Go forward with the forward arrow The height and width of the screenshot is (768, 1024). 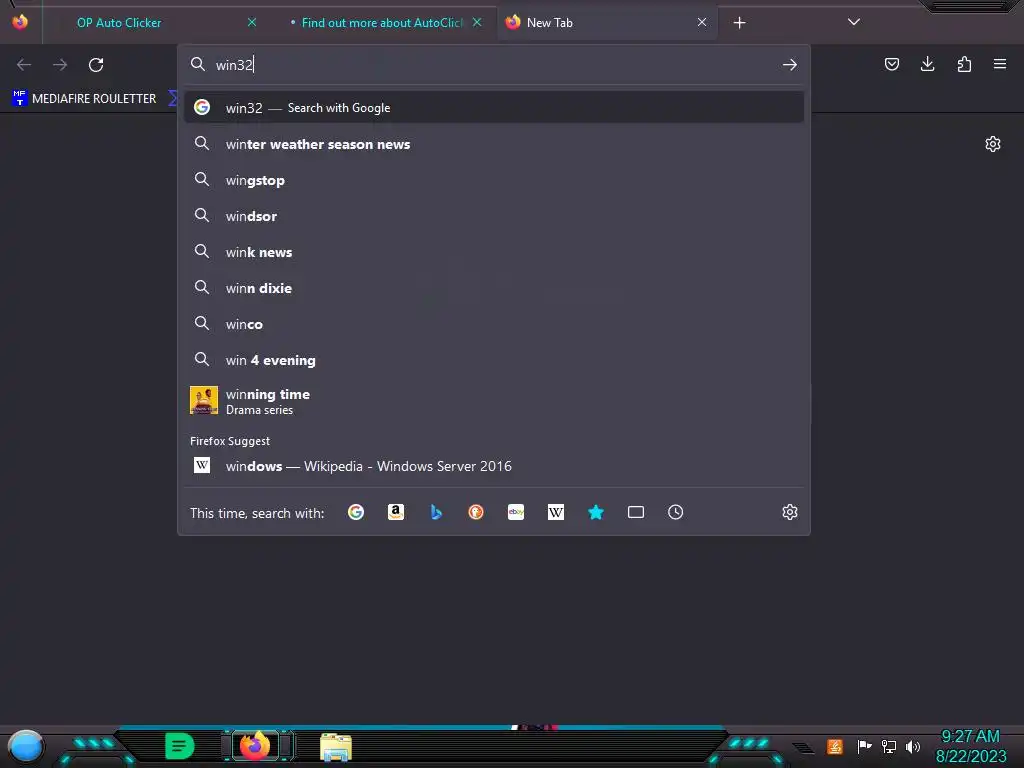click(x=60, y=65)
